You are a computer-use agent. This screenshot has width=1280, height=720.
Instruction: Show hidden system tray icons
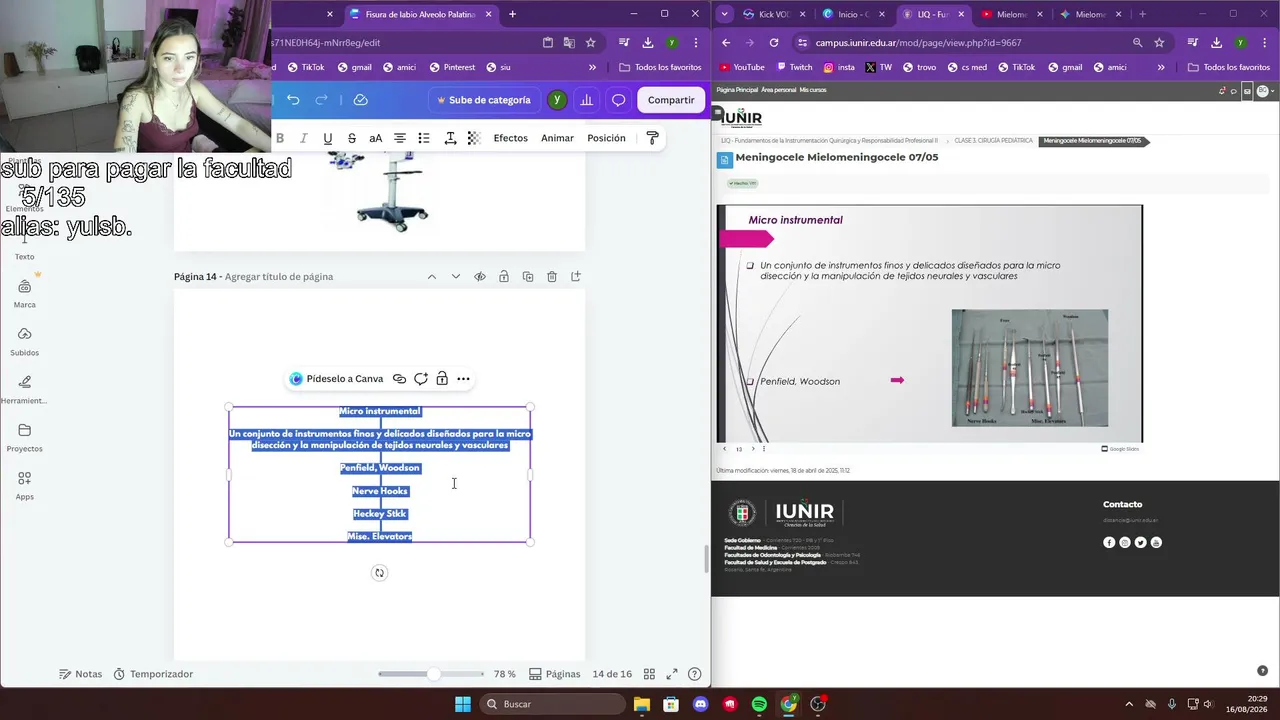(1129, 704)
